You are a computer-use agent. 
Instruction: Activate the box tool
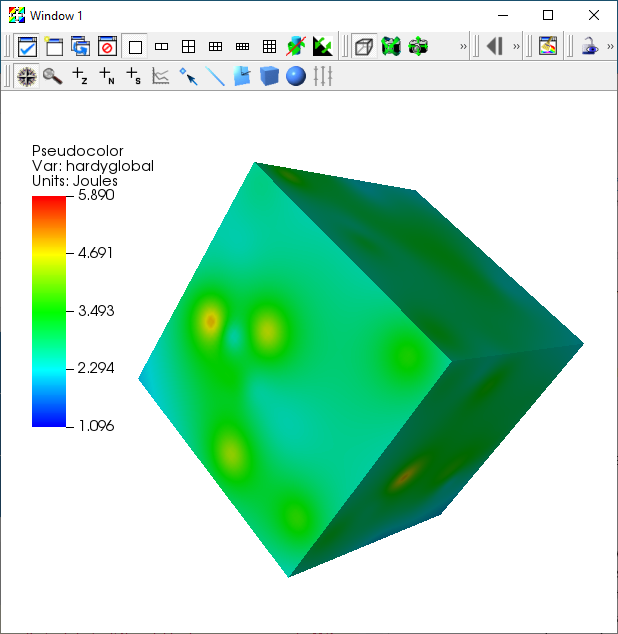[269, 76]
